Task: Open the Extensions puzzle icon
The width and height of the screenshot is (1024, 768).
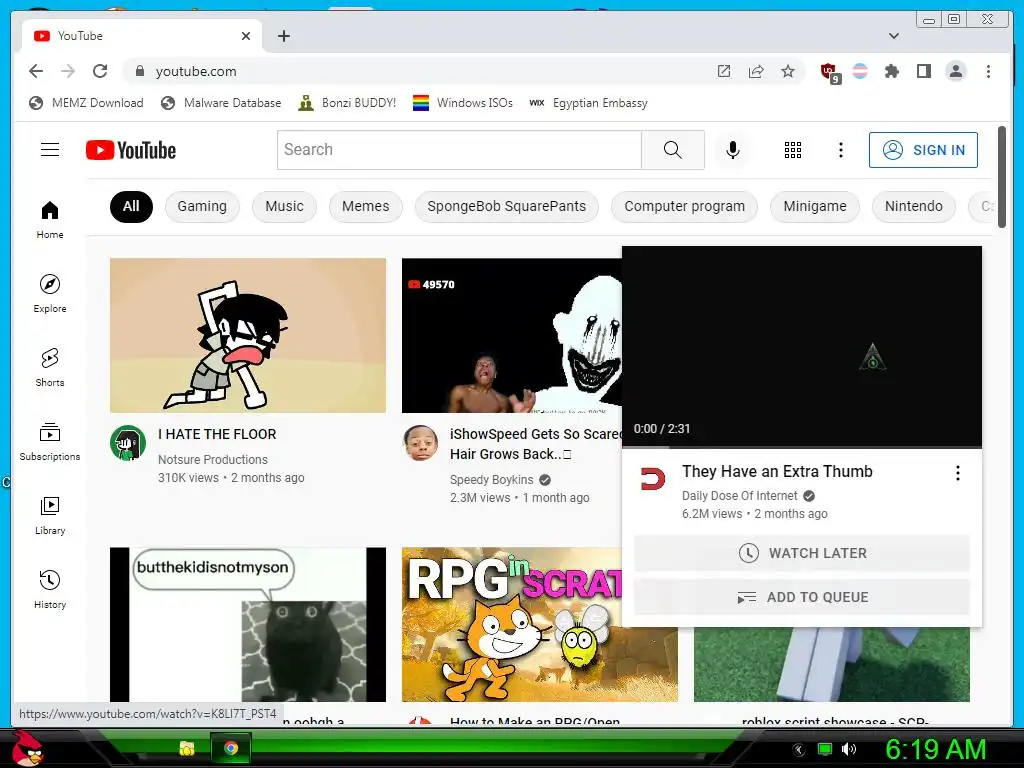Action: tap(891, 71)
